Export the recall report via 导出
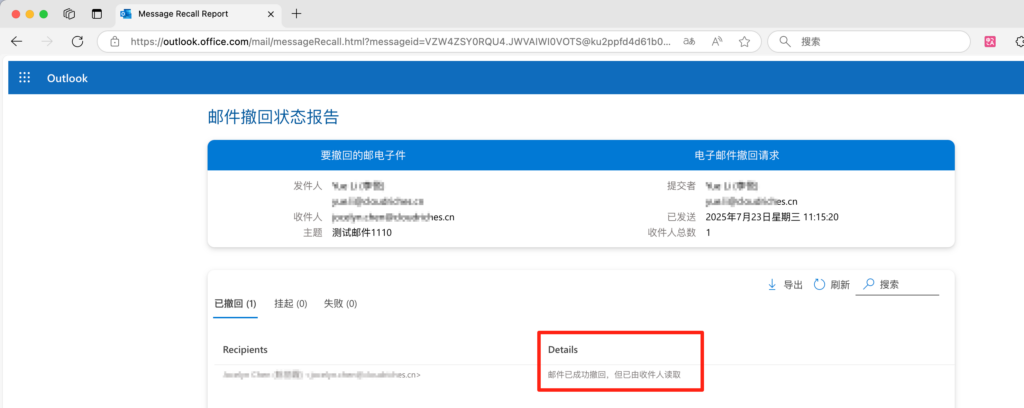Viewport: 1024px width, 408px height. (x=785, y=285)
